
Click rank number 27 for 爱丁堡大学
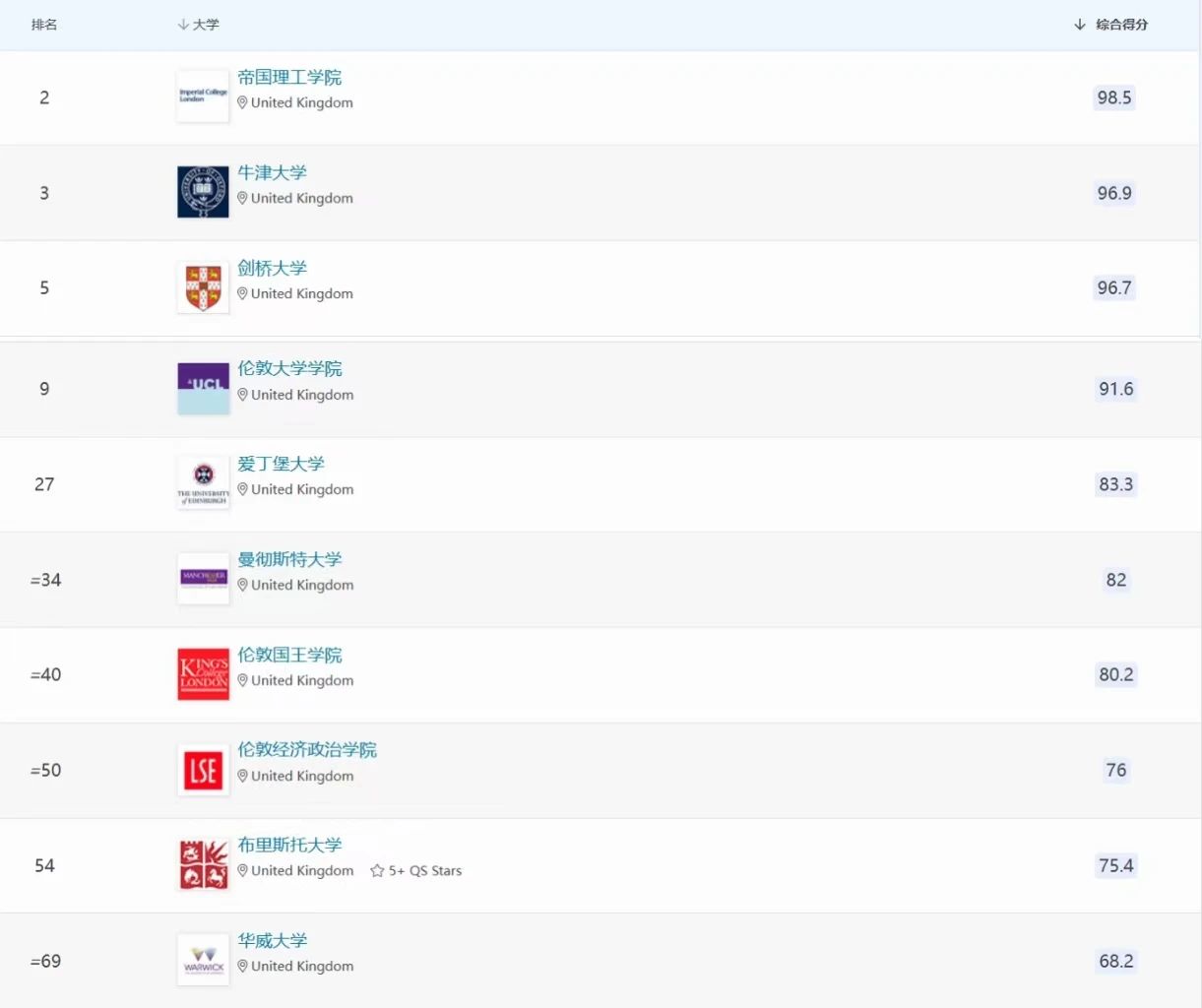click(44, 484)
